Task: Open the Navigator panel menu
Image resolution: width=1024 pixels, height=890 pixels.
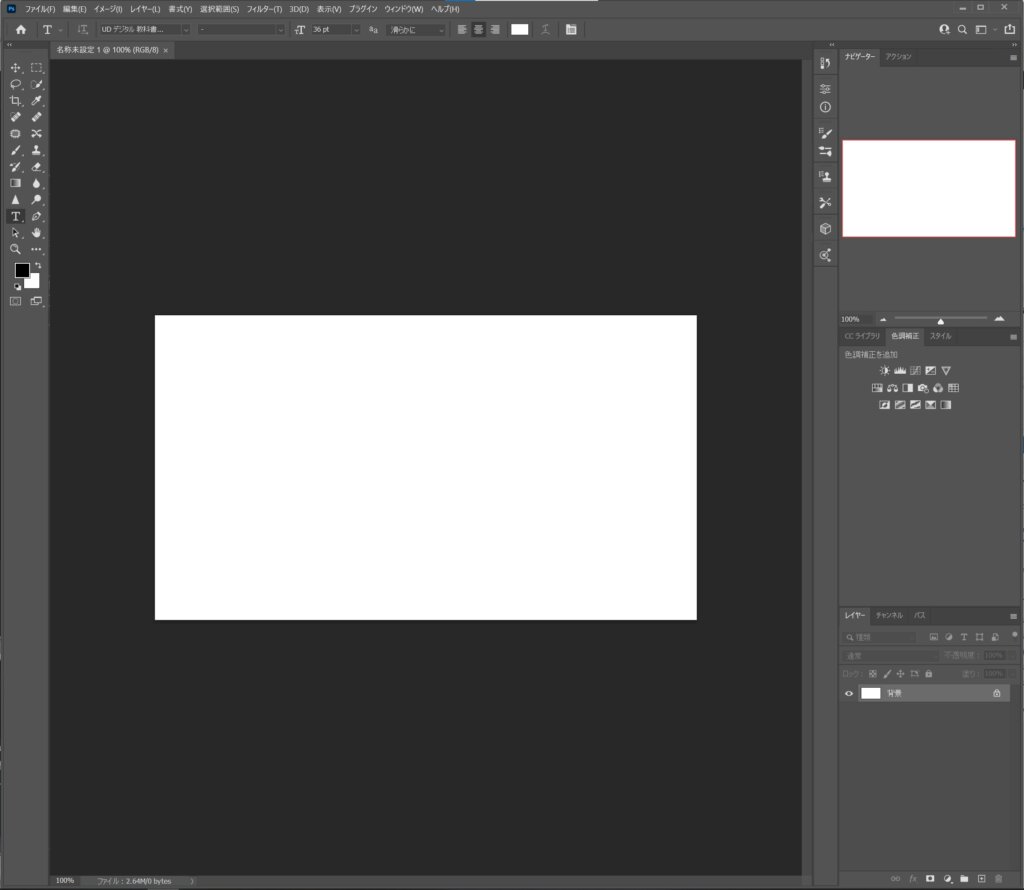Action: pyautogui.click(x=1014, y=57)
